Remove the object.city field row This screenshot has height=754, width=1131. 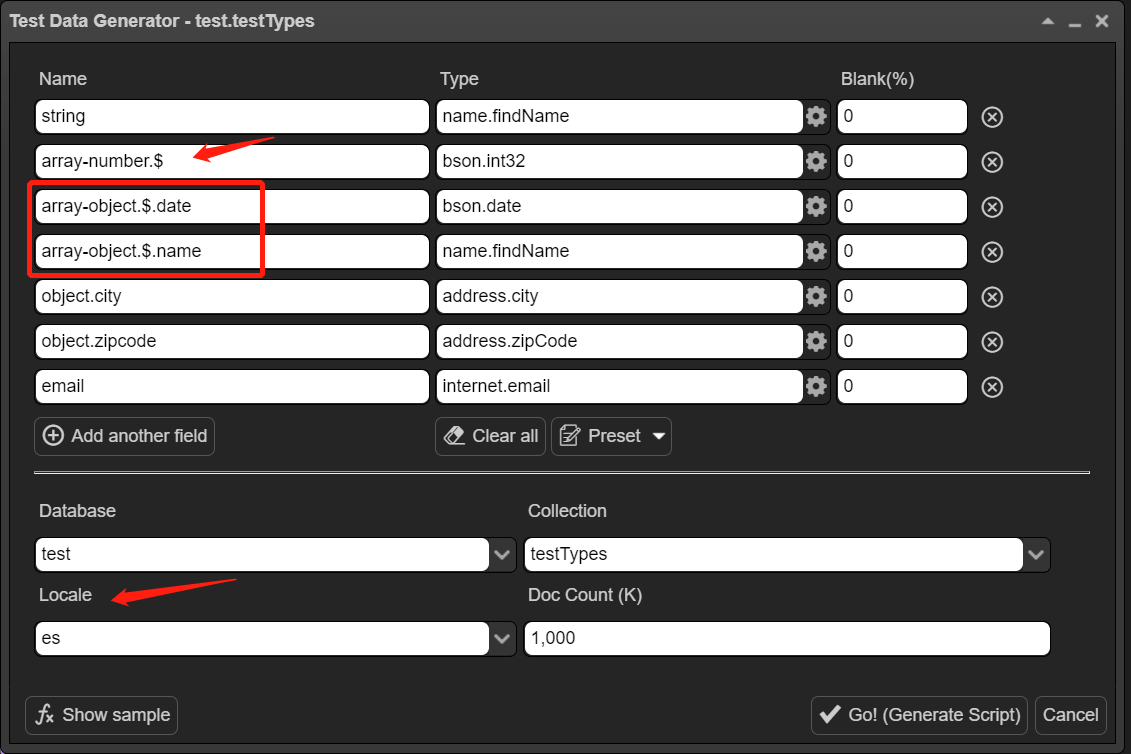992,297
